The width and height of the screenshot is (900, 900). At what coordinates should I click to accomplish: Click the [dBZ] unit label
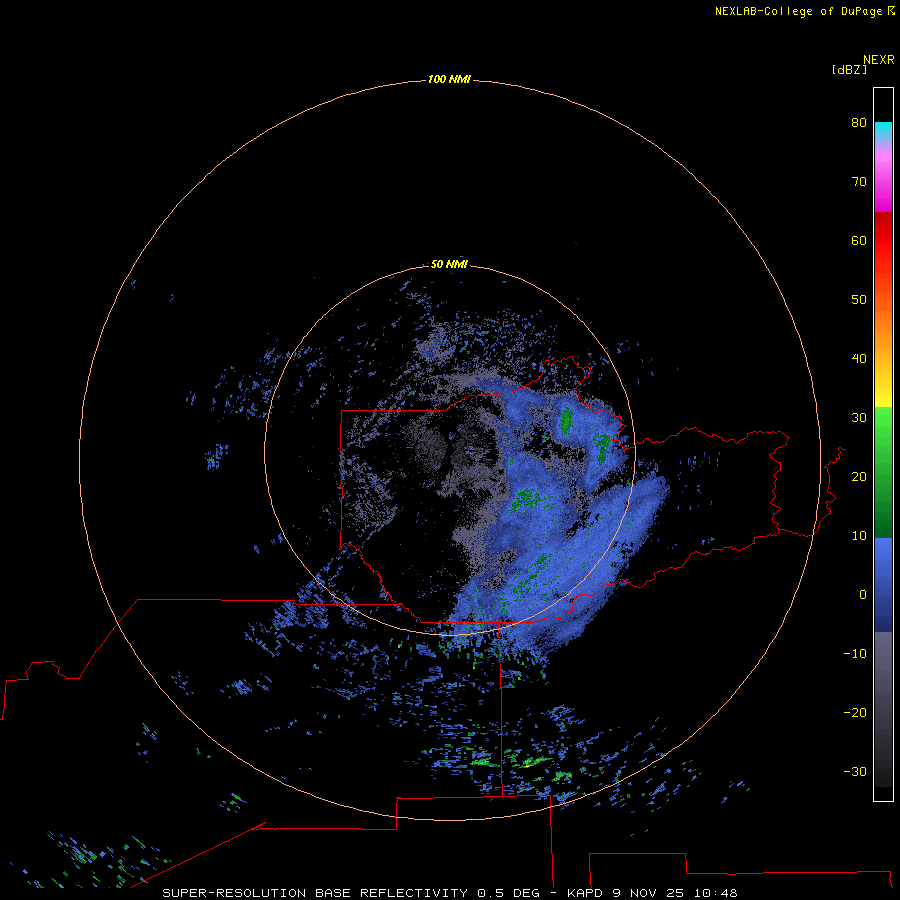pyautogui.click(x=849, y=70)
